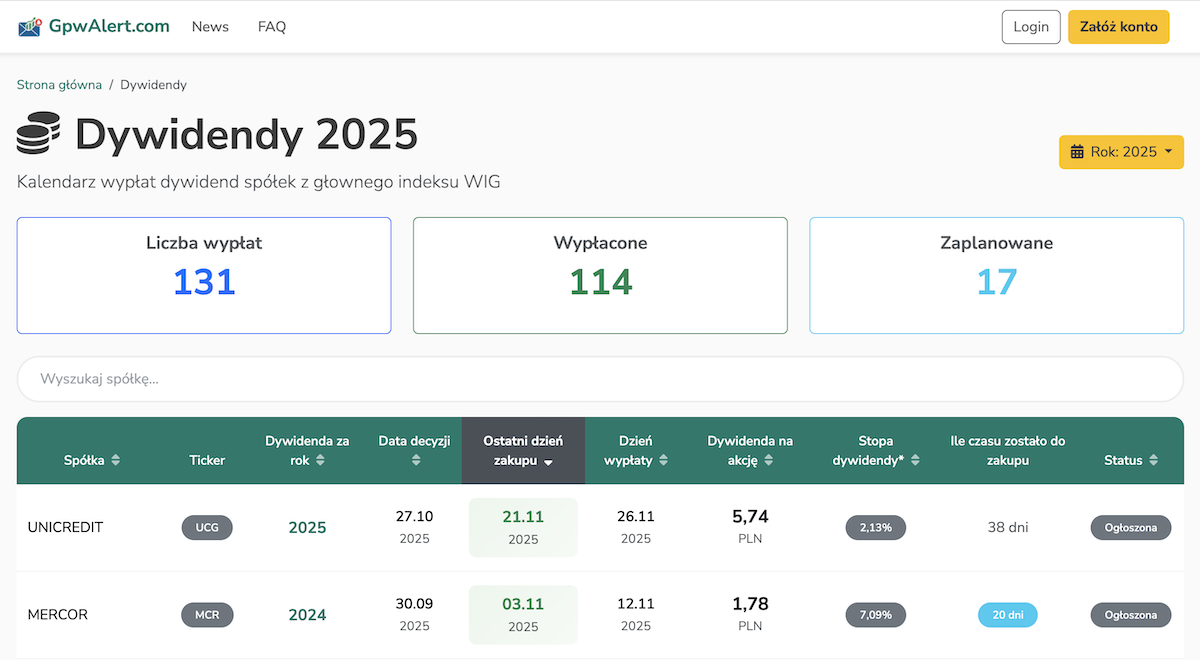Focus the Wyszukaj spółkę search field

coord(600,379)
